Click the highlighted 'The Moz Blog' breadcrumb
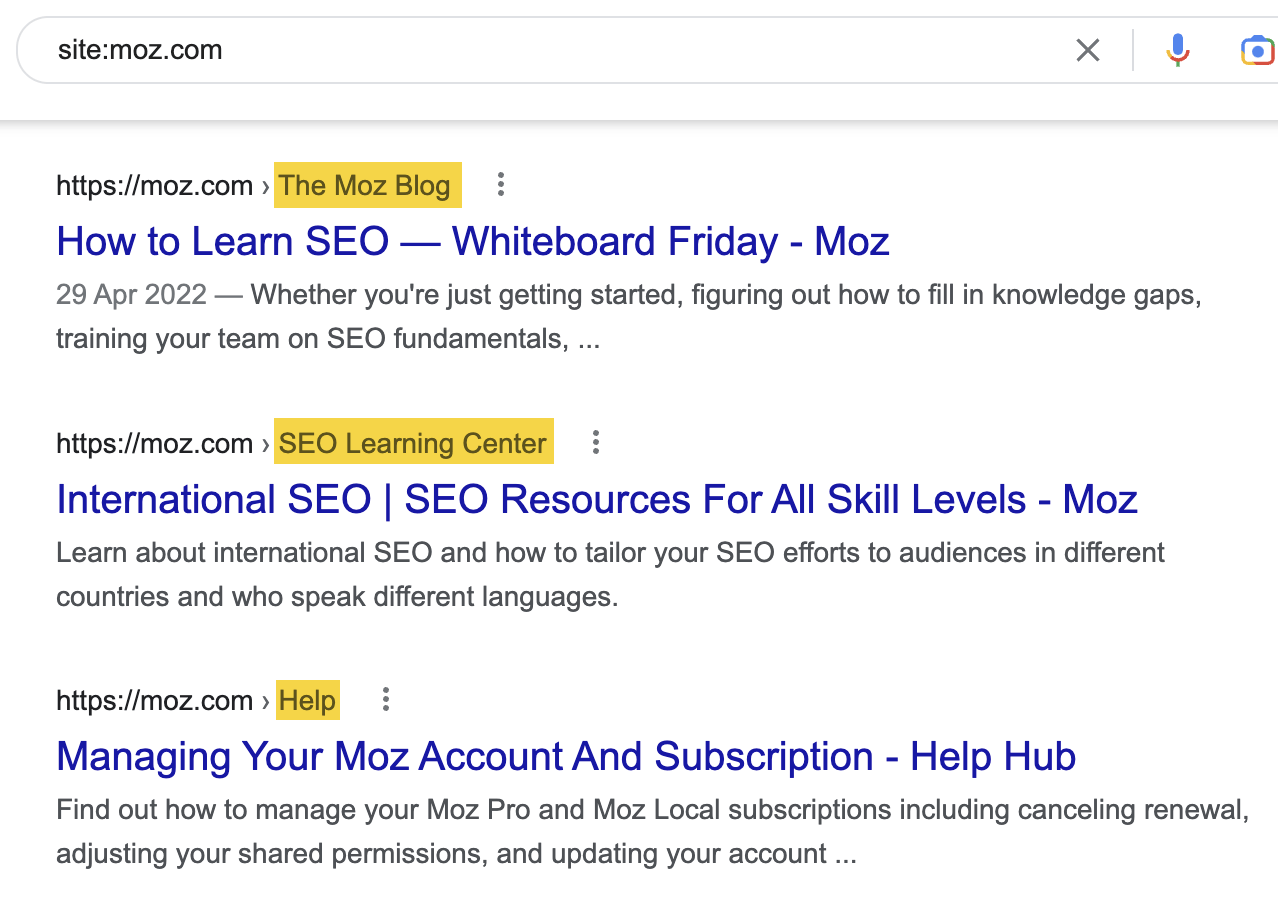The height and width of the screenshot is (914, 1278). click(367, 185)
